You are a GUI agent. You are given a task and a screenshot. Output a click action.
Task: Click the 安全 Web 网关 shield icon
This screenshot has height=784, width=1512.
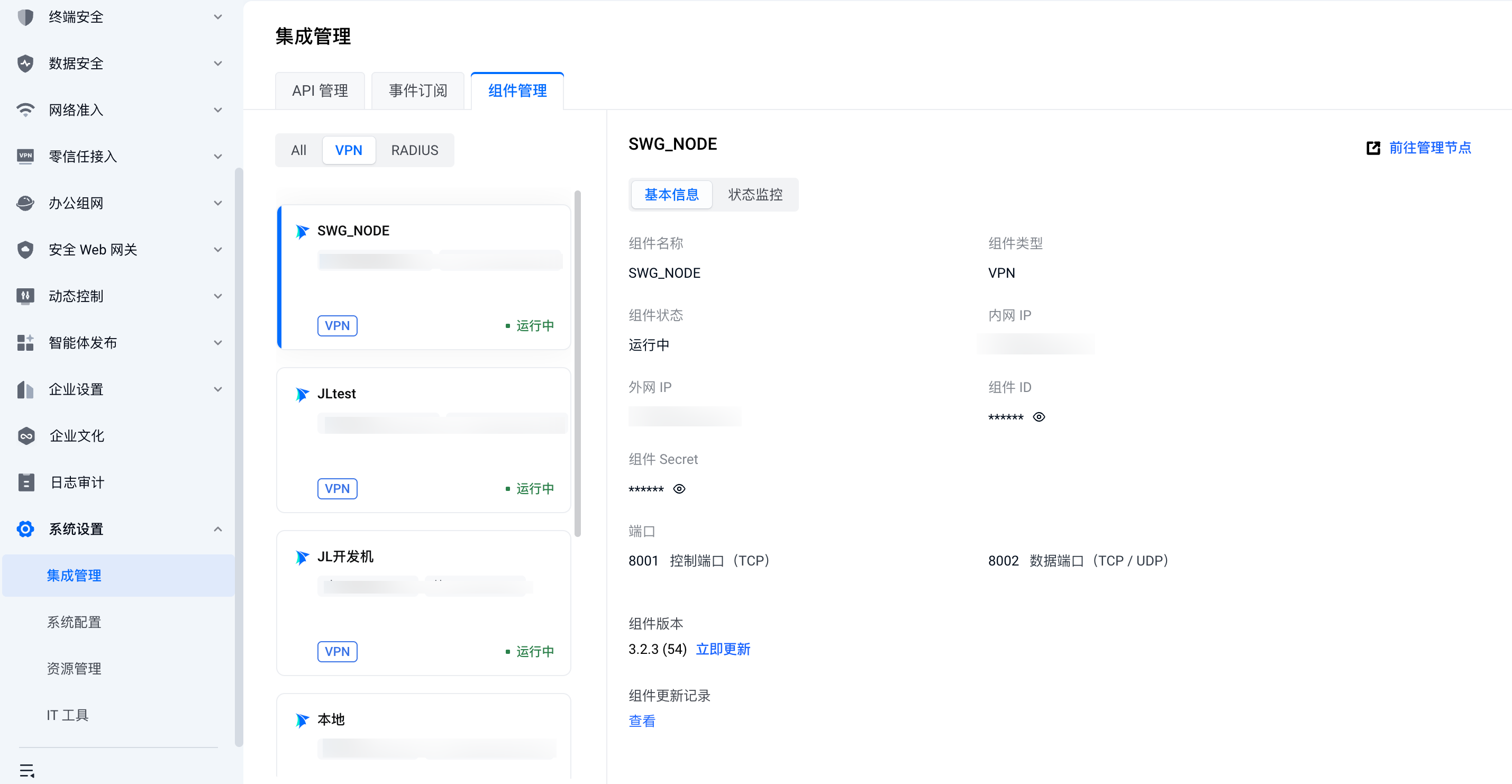25,249
